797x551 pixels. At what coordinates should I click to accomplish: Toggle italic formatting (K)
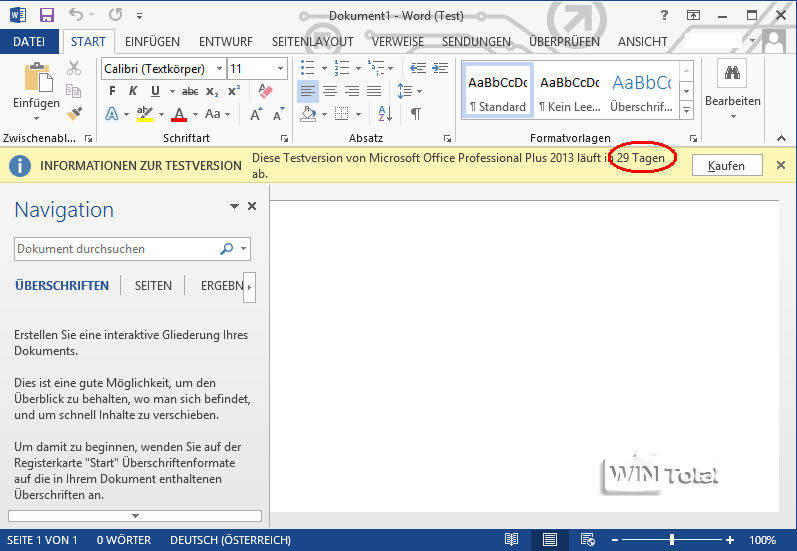[x=133, y=91]
